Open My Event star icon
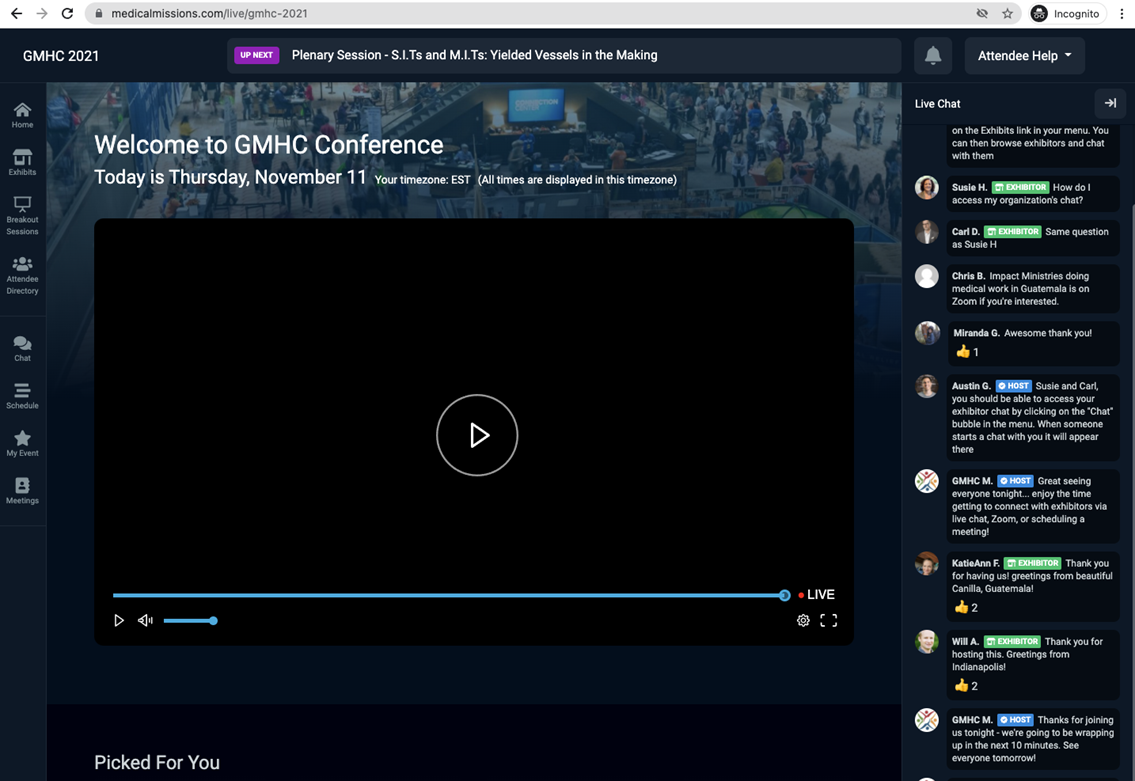 (x=22, y=443)
